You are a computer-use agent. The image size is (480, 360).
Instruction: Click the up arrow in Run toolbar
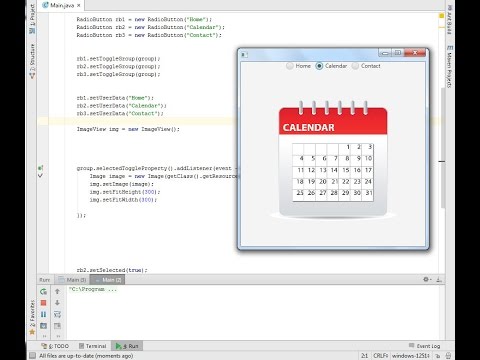coord(57,292)
